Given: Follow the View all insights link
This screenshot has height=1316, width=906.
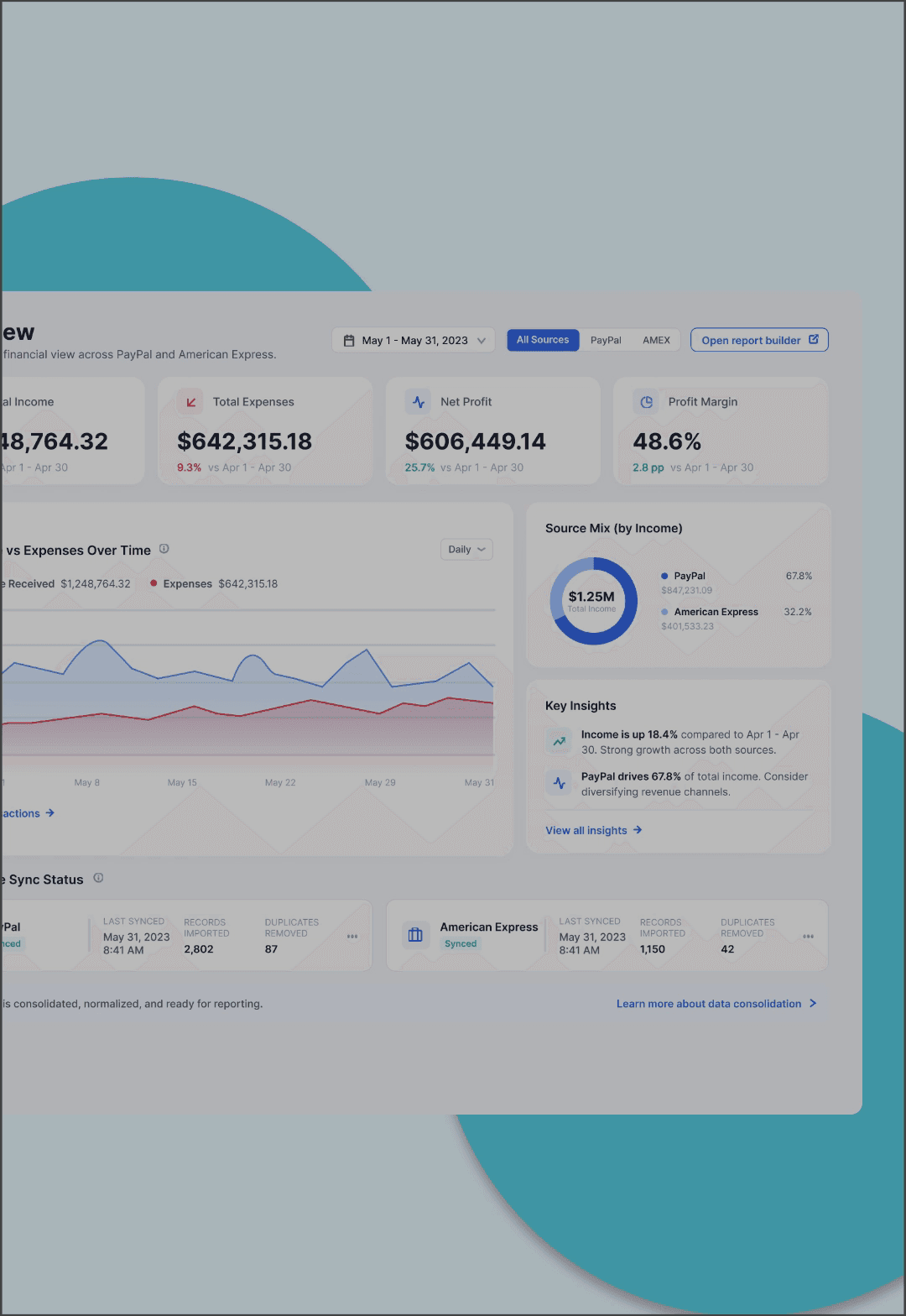Looking at the screenshot, I should (x=594, y=830).
